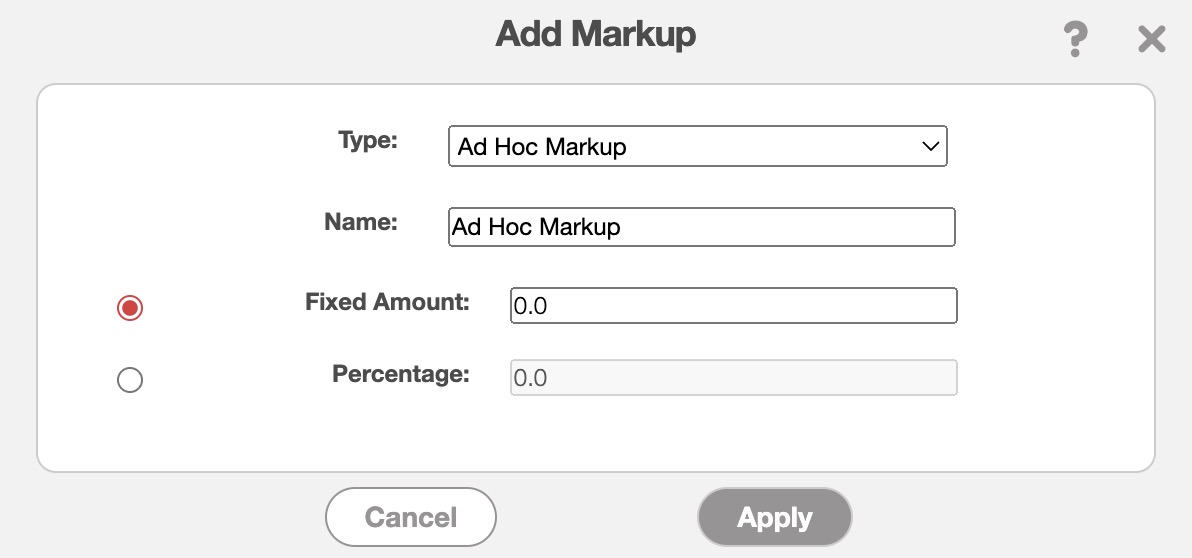Click the 0.0 placeholder in Percentage field

click(530, 379)
